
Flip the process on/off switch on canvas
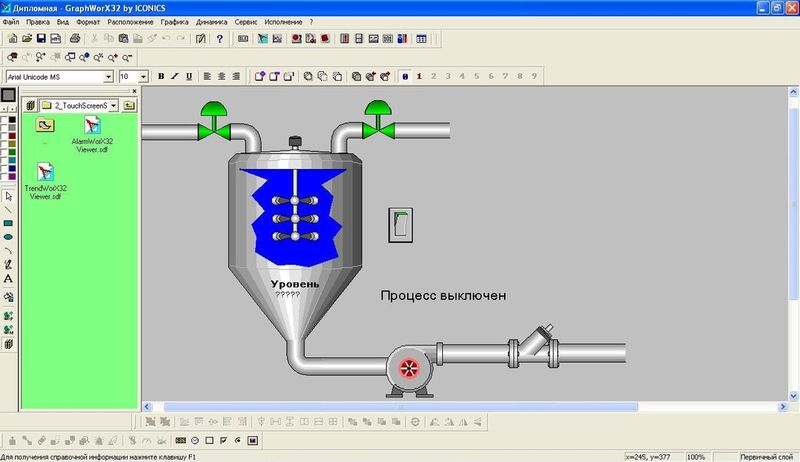tap(401, 225)
